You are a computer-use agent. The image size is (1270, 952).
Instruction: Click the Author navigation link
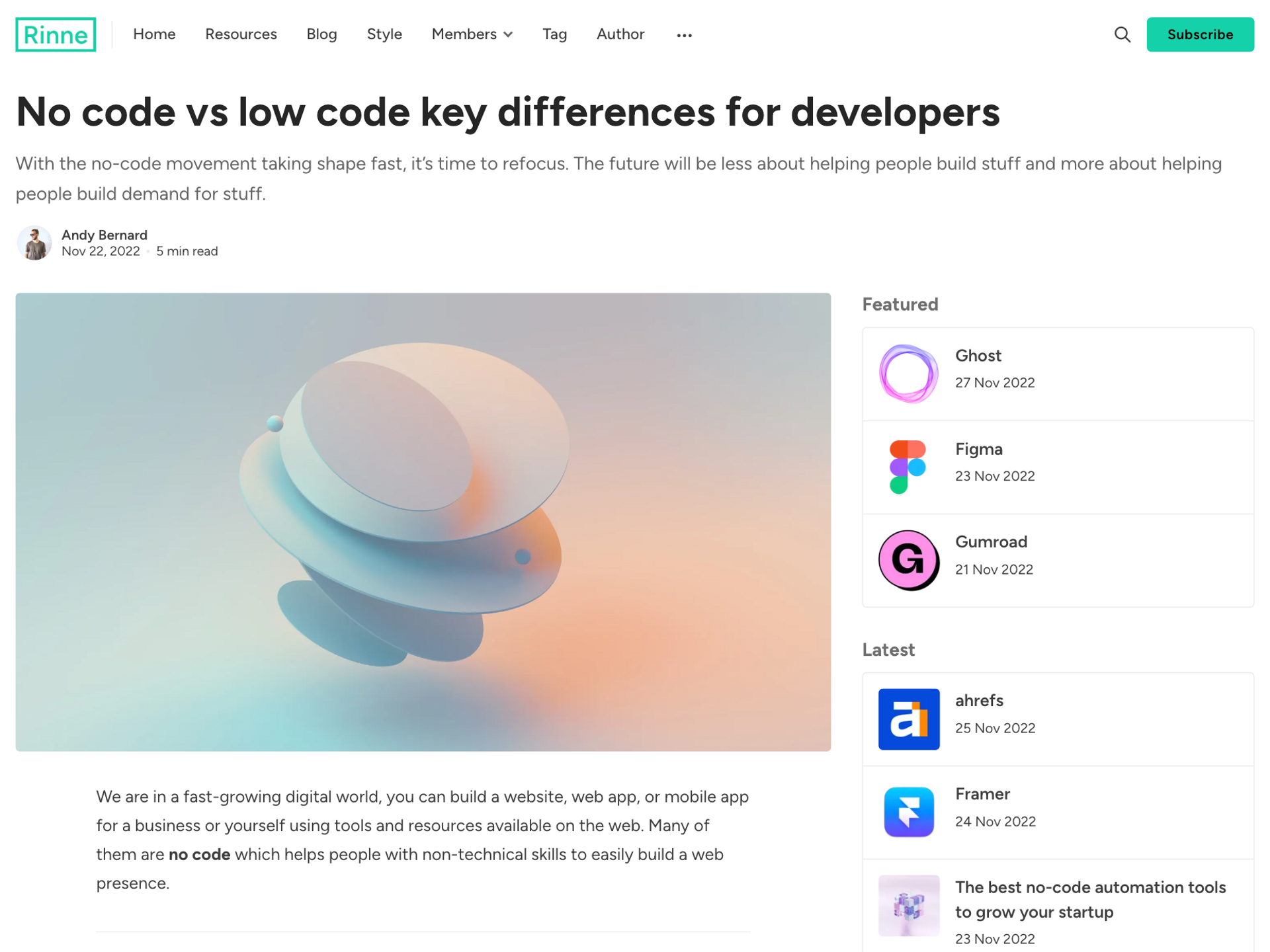[x=620, y=34]
